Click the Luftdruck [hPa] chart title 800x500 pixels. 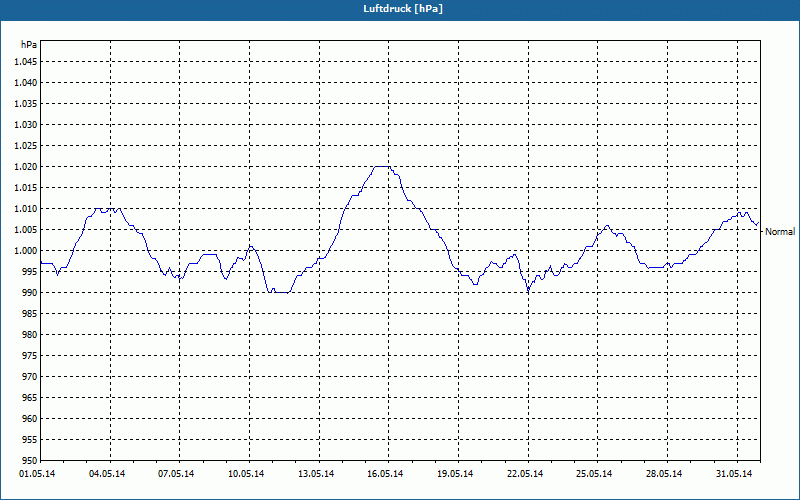click(x=403, y=9)
